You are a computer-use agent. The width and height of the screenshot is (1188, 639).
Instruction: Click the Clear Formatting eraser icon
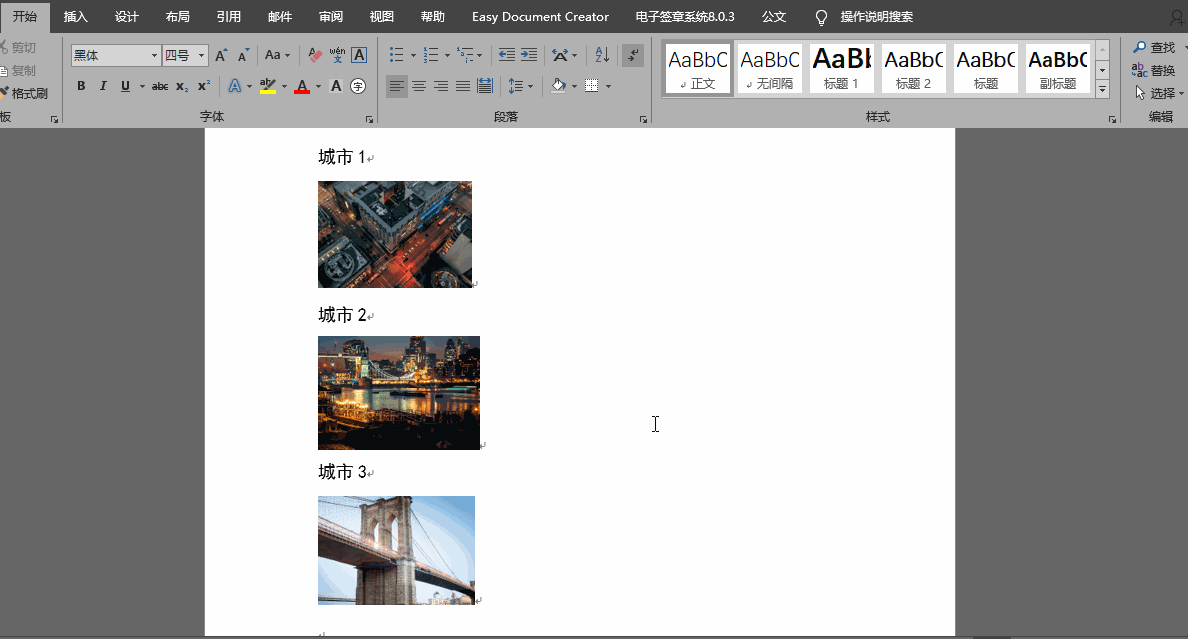pos(315,55)
